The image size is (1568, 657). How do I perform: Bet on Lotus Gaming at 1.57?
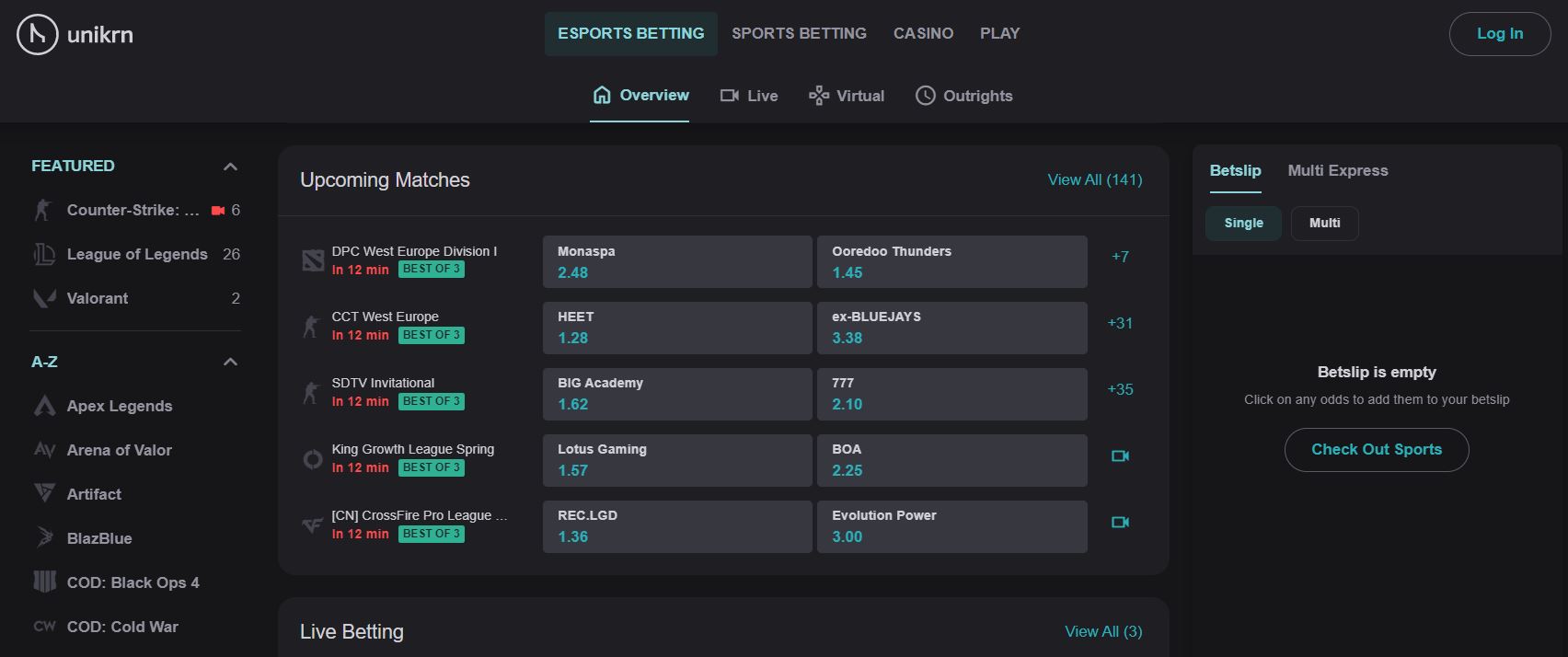677,460
